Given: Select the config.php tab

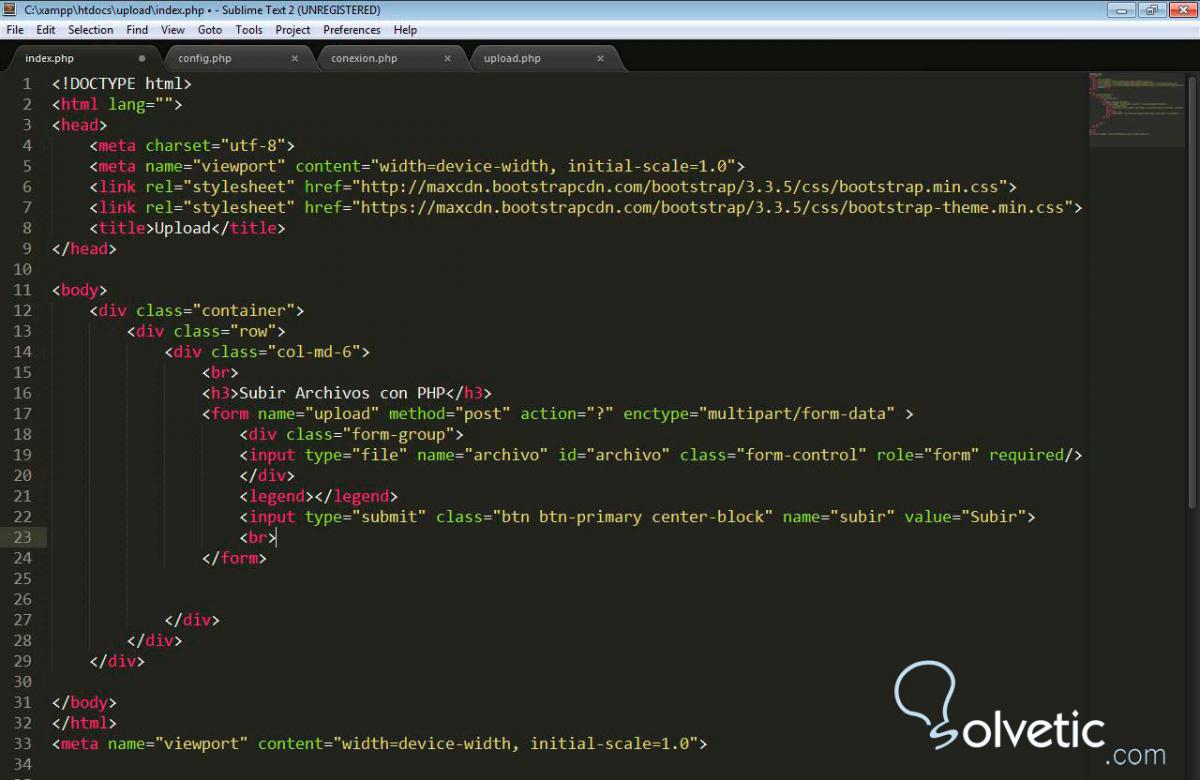Looking at the screenshot, I should point(205,58).
